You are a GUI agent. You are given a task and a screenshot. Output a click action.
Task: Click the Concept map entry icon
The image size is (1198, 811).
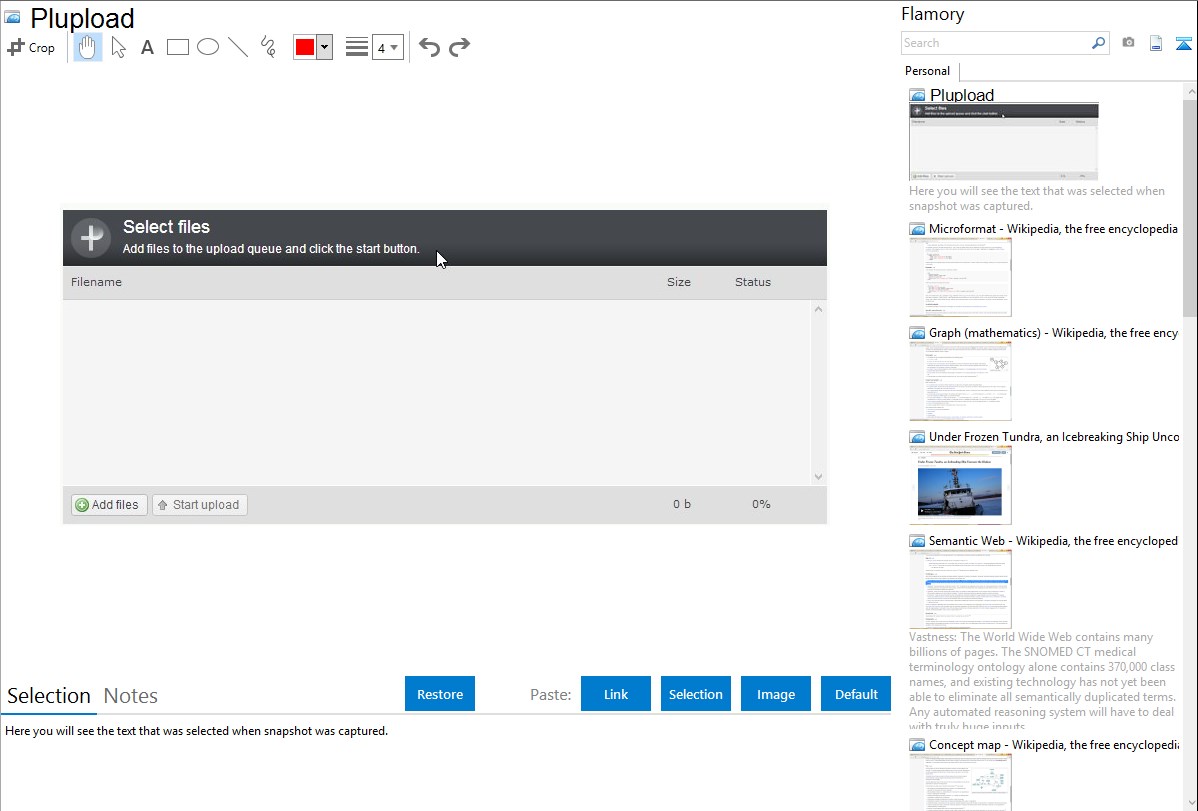click(917, 745)
